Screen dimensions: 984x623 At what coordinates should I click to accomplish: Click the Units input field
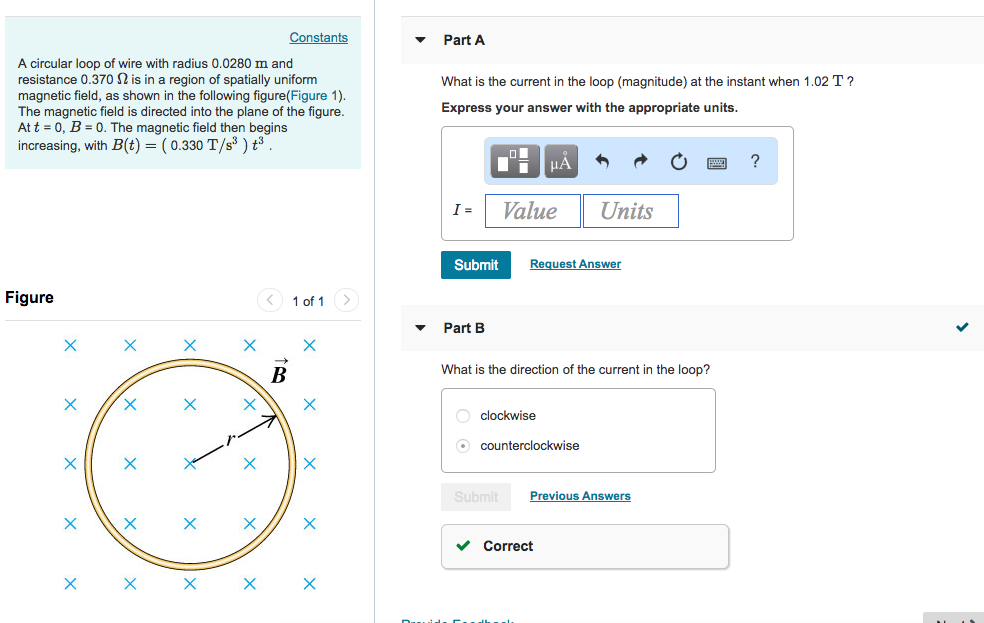tap(630, 210)
